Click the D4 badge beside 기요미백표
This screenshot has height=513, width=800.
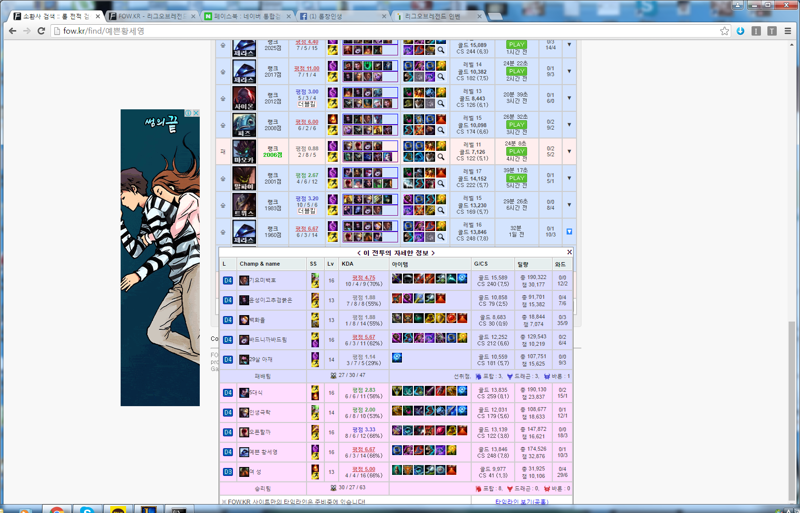(228, 281)
